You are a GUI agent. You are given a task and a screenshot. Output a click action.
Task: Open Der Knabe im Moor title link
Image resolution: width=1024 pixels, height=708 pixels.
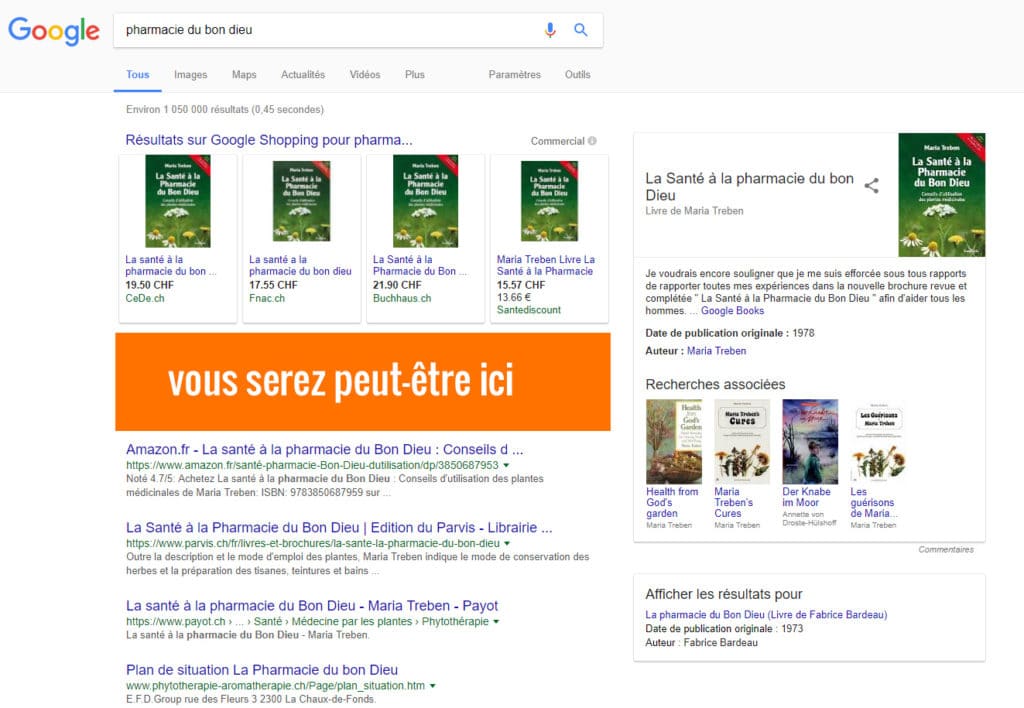point(807,497)
